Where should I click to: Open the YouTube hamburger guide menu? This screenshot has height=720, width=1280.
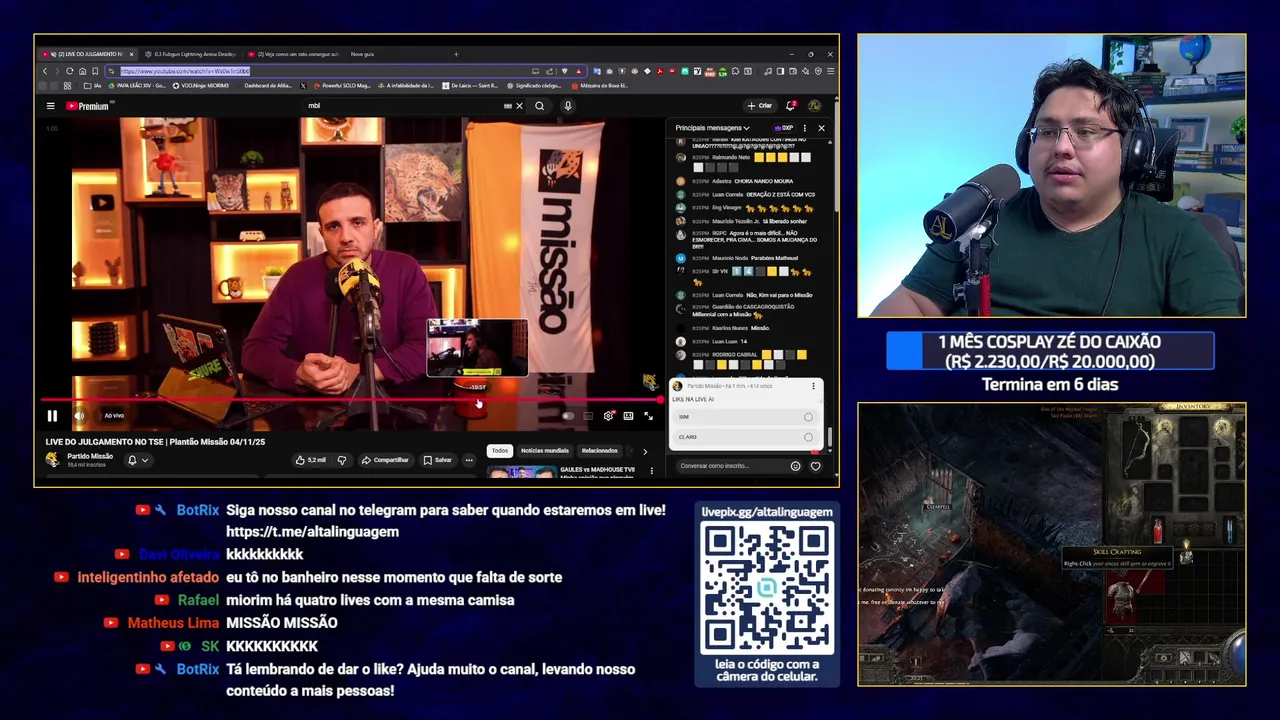pos(50,106)
